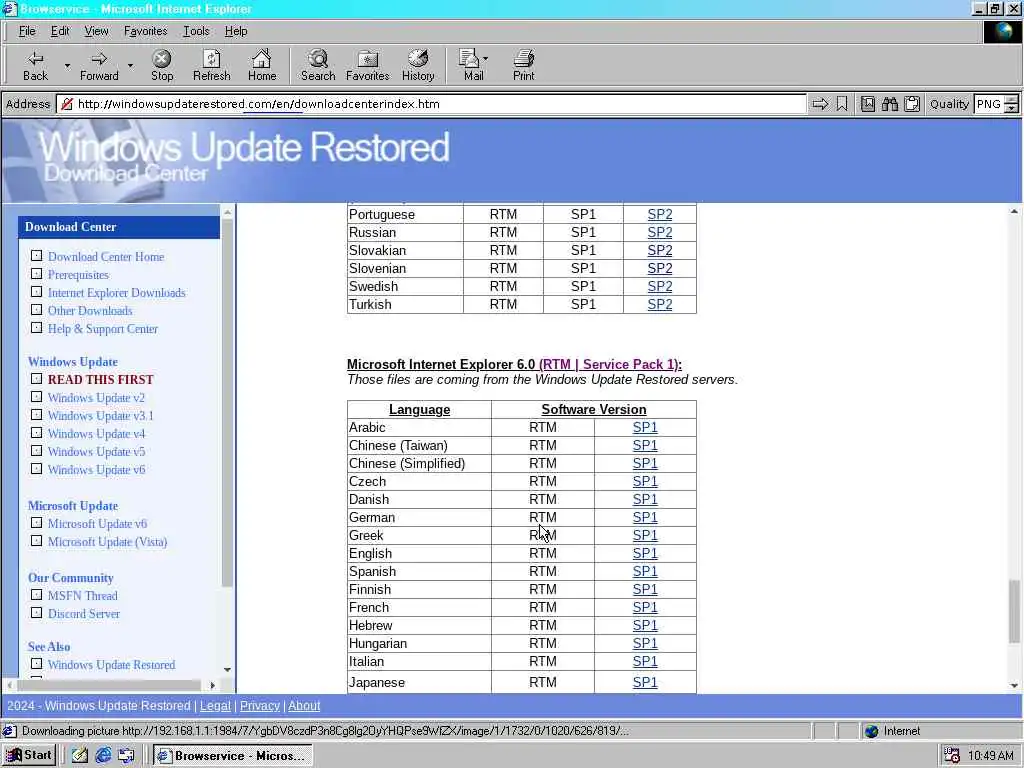Open the Search pane
Viewport: 1024px width, 768px height.
(318, 65)
